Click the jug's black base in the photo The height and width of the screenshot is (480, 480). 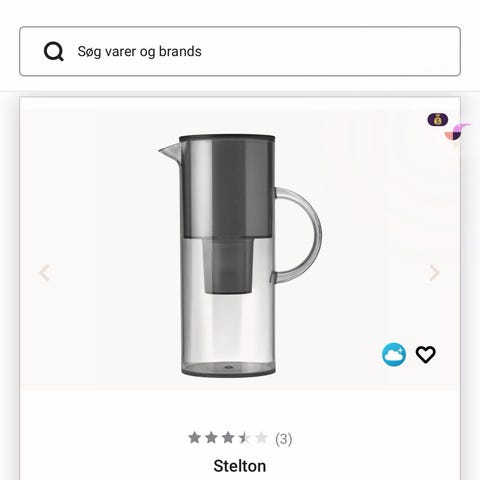pyautogui.click(x=228, y=369)
